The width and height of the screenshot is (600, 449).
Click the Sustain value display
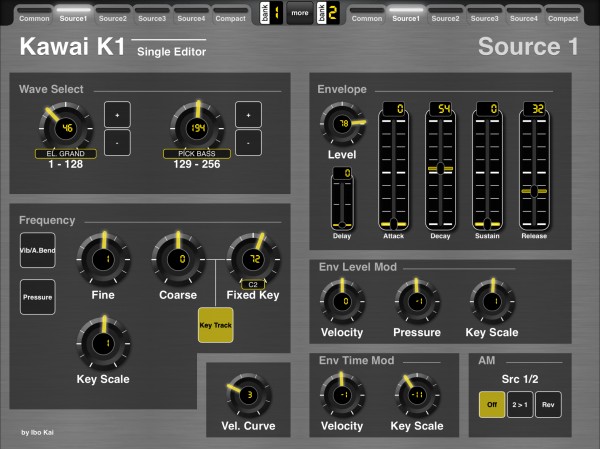pos(488,109)
